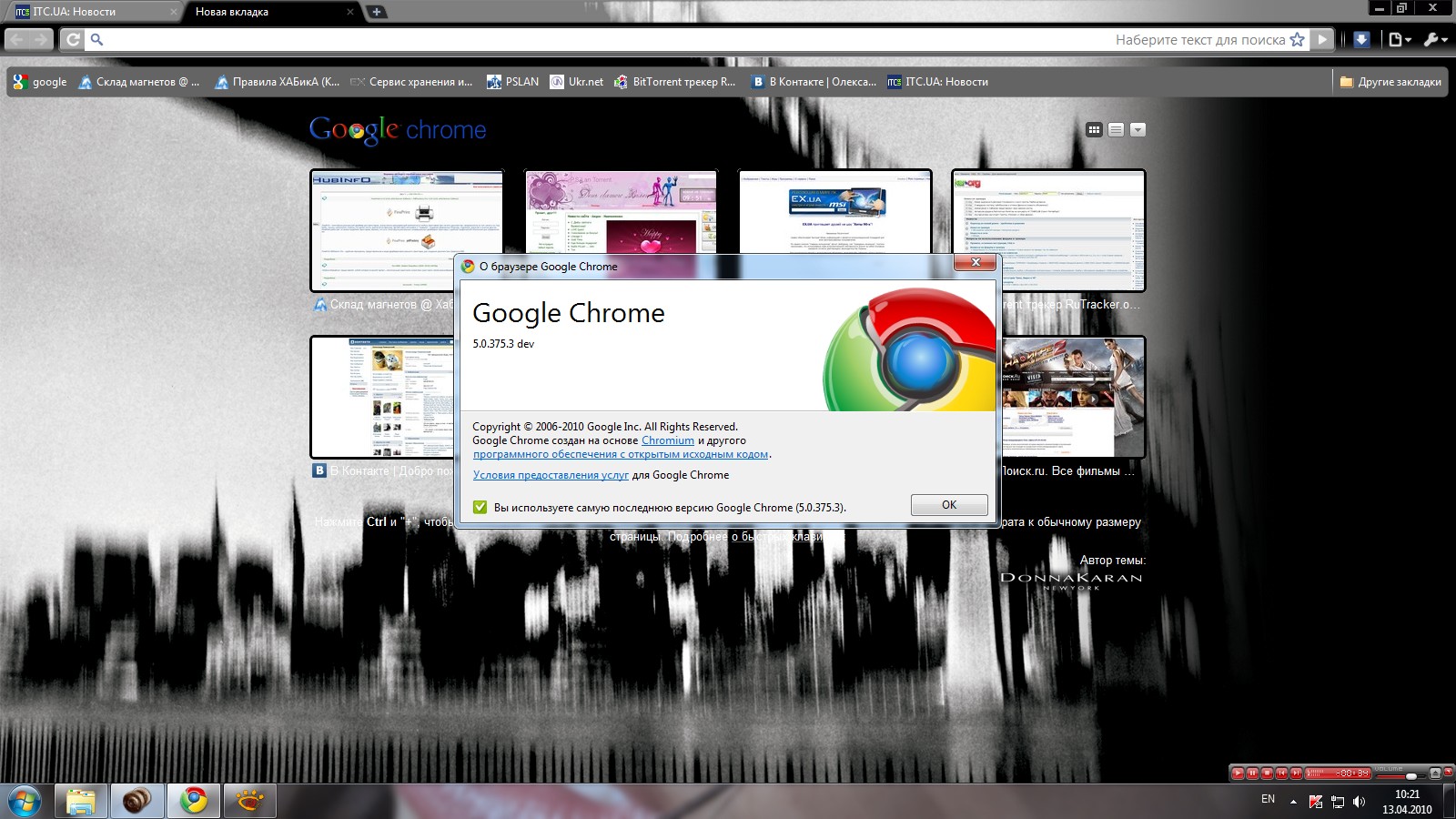
Task: Open the wrench settings menu
Action: click(1435, 39)
